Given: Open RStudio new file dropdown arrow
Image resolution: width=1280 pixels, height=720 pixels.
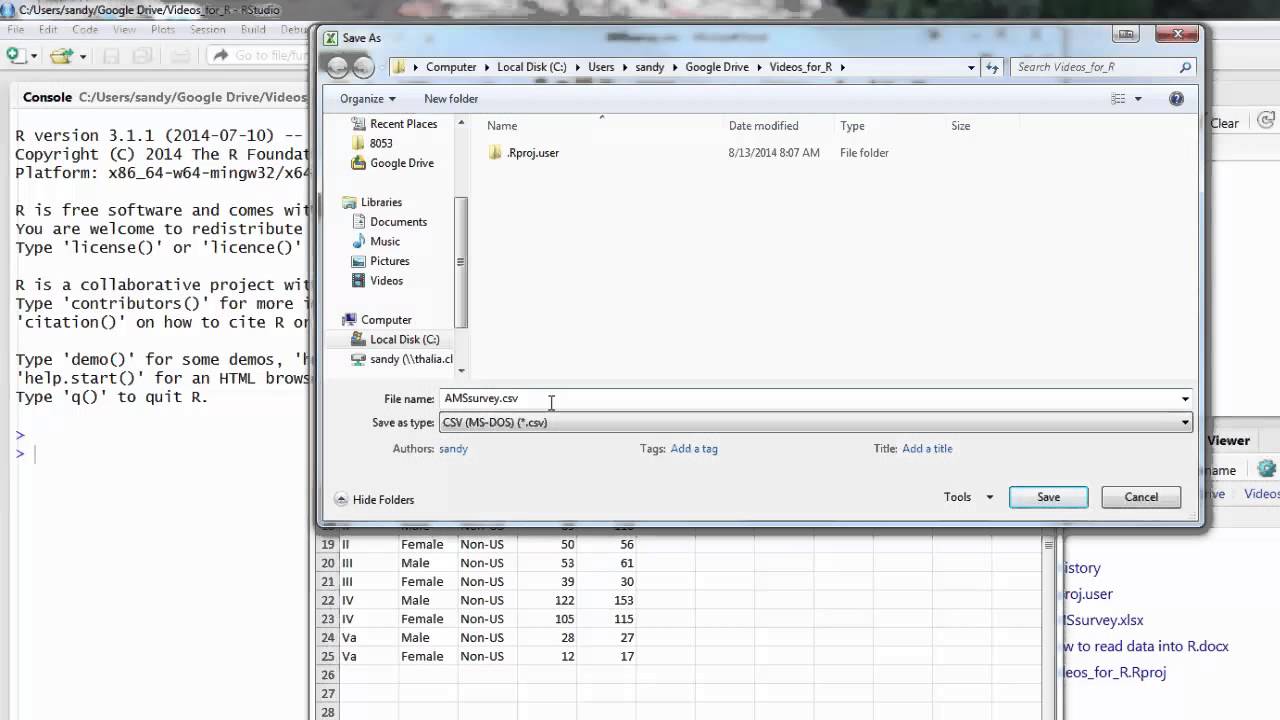Looking at the screenshot, I should pyautogui.click(x=33, y=57).
